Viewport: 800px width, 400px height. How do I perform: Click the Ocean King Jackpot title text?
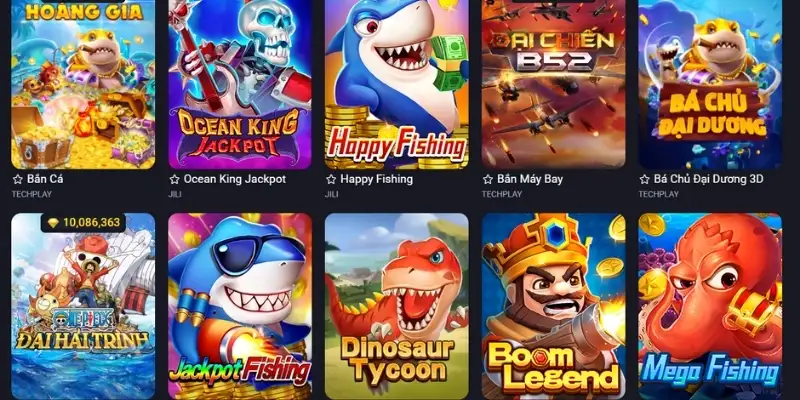click(235, 179)
